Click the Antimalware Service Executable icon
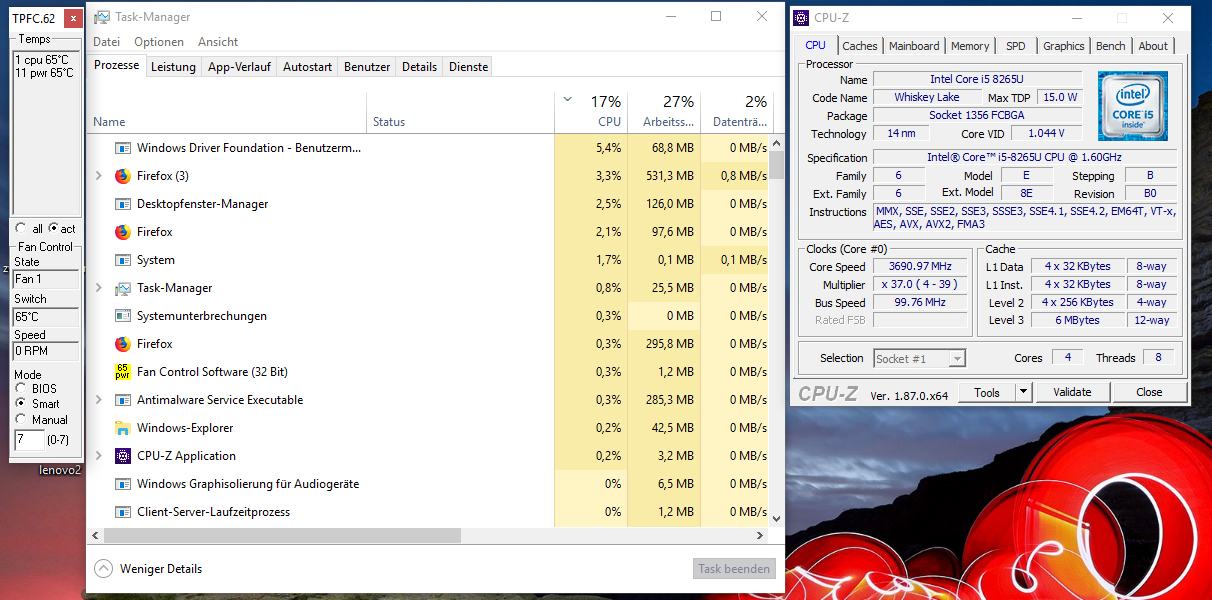 pyautogui.click(x=123, y=400)
